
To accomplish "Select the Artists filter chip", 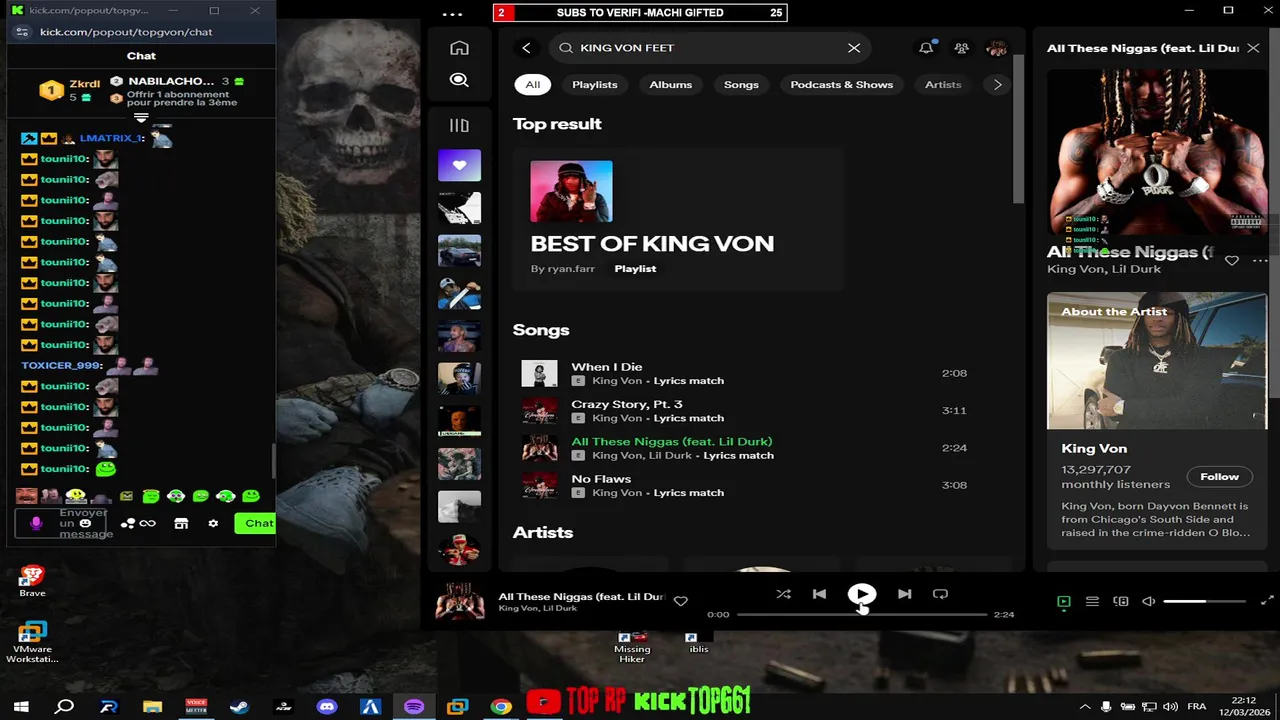I will pos(943,84).
